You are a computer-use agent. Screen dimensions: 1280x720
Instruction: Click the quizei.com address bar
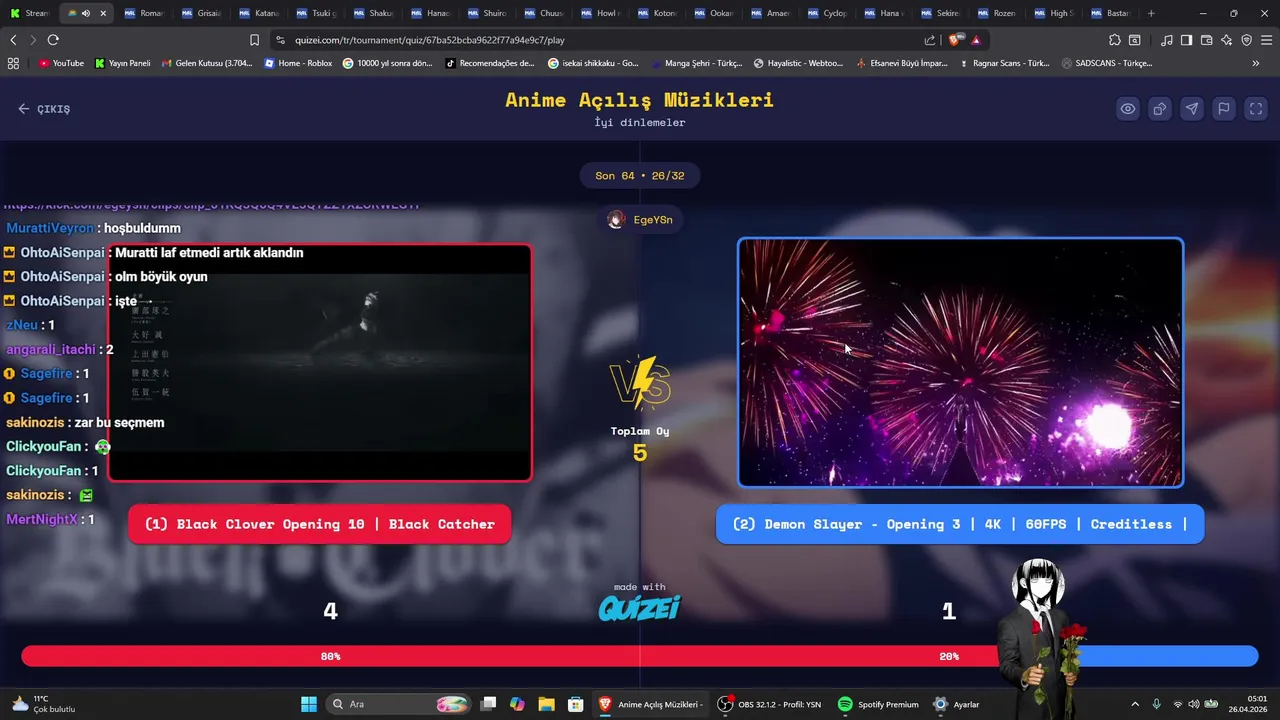coord(600,40)
